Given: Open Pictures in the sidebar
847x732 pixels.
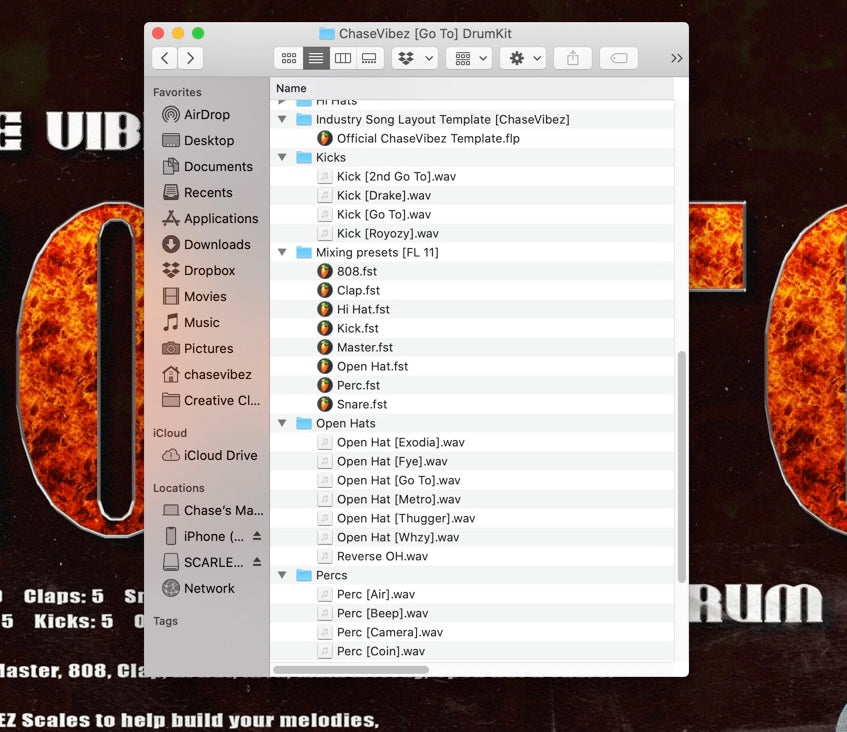Looking at the screenshot, I should [x=209, y=348].
